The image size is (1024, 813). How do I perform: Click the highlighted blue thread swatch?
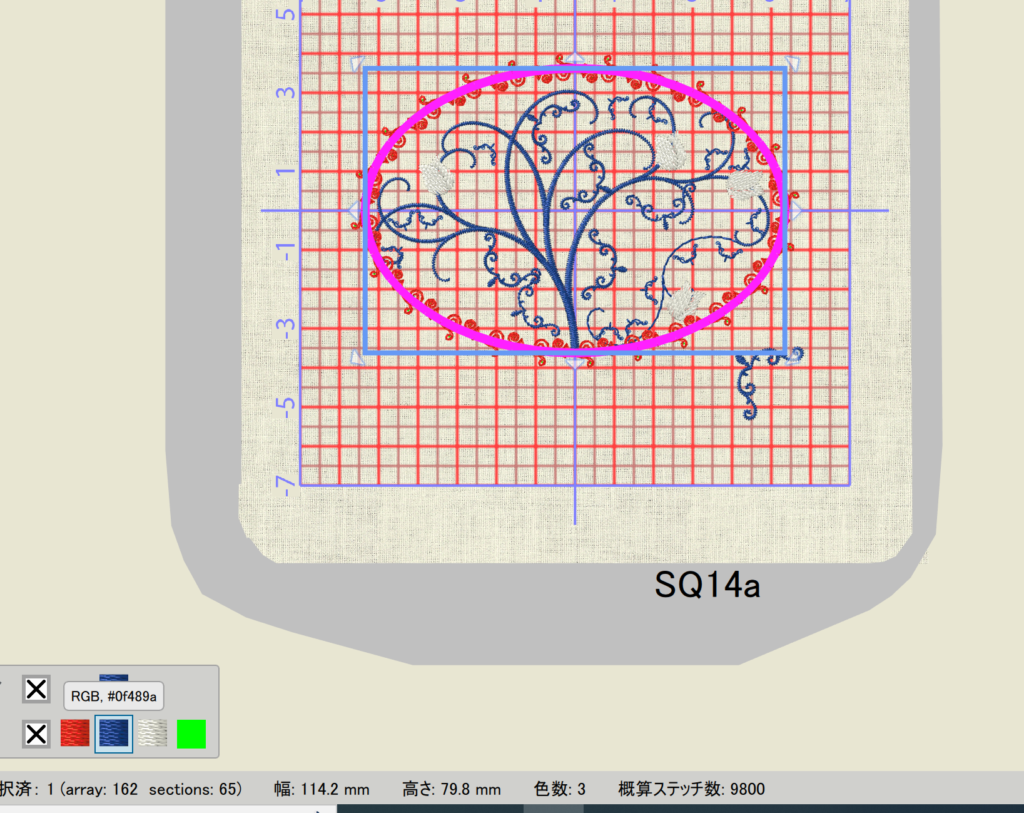tap(113, 734)
